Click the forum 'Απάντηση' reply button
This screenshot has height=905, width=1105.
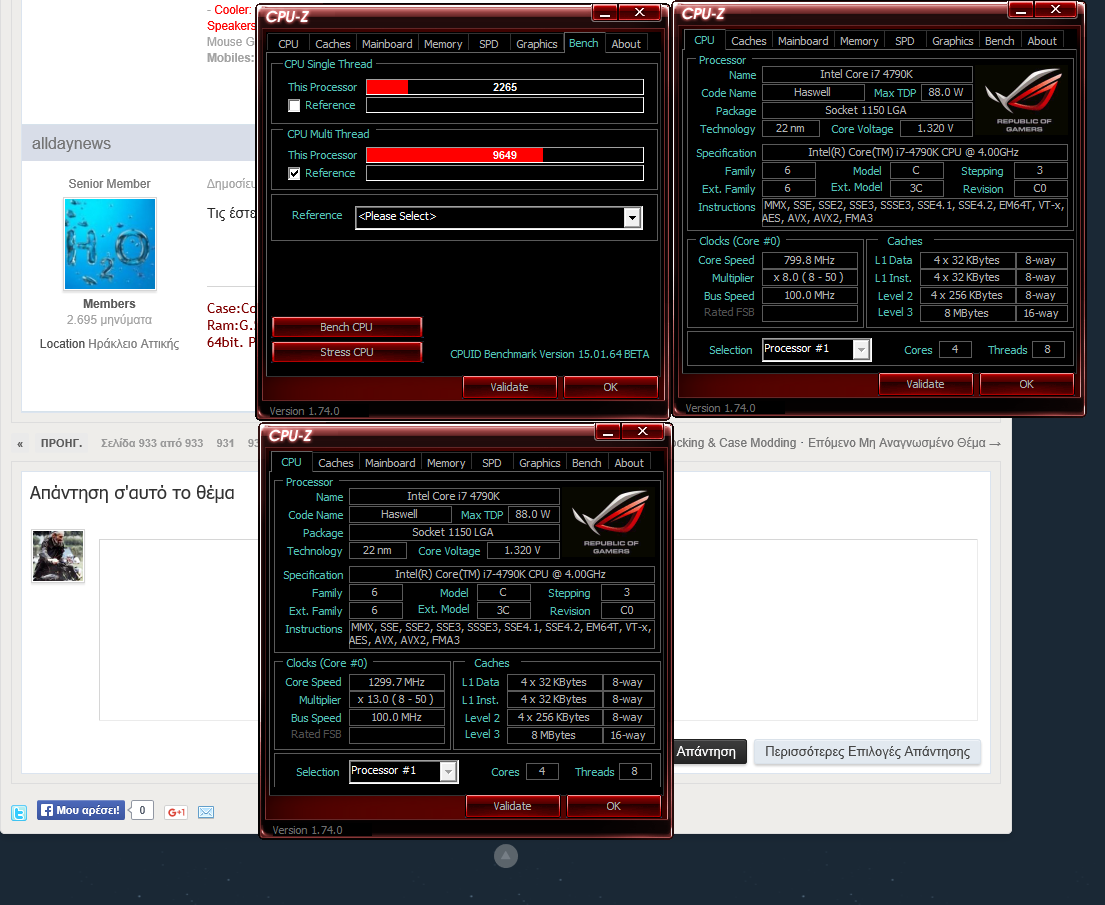click(x=707, y=751)
